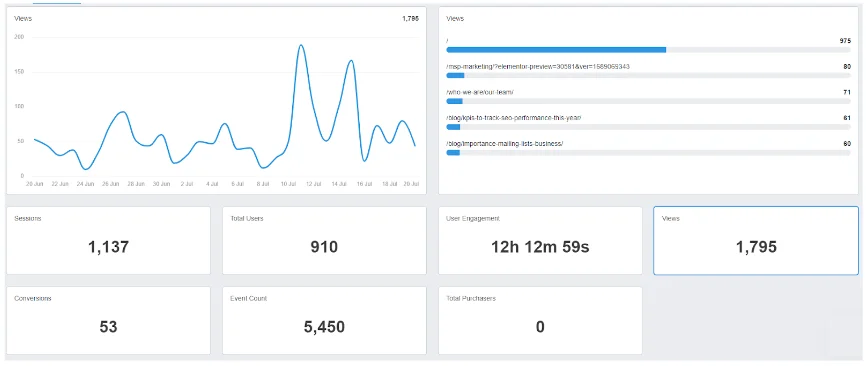
Task: Click the 200 y-axis label
Action: [20, 37]
